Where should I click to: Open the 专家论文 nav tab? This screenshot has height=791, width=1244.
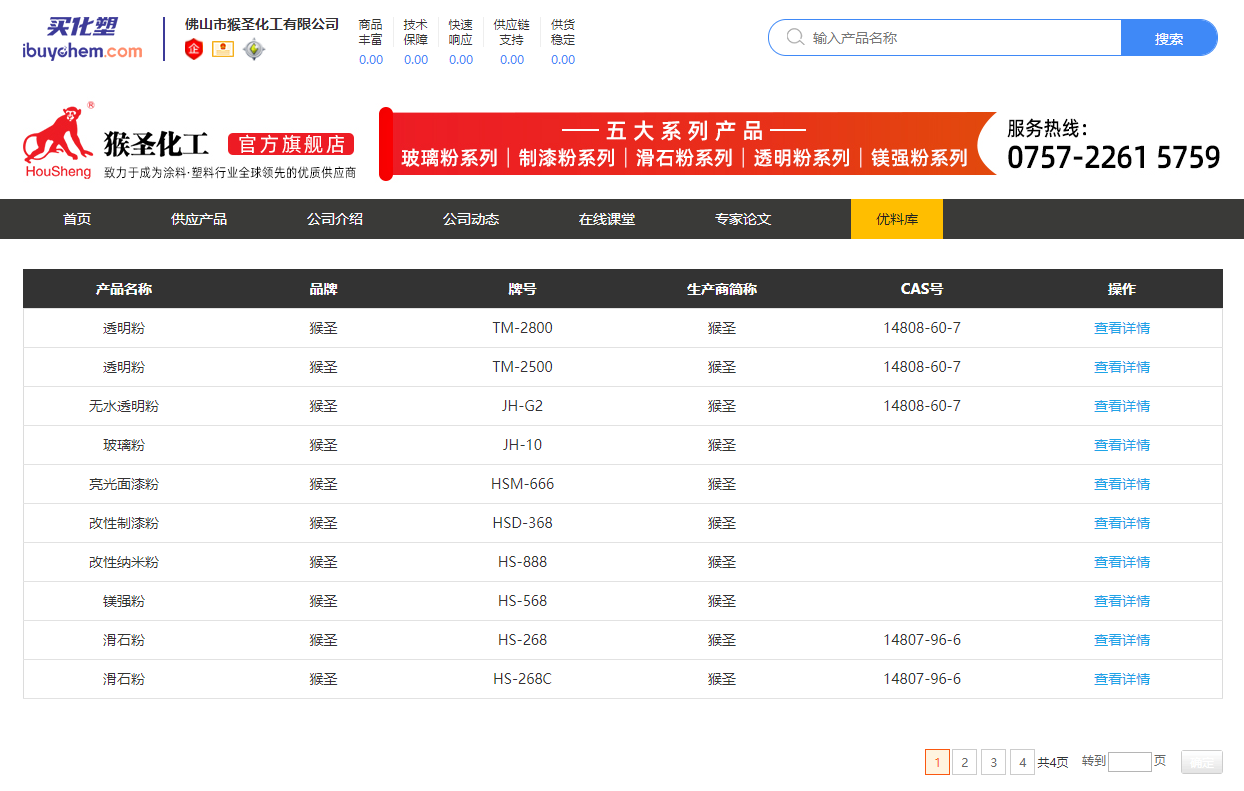click(x=743, y=219)
